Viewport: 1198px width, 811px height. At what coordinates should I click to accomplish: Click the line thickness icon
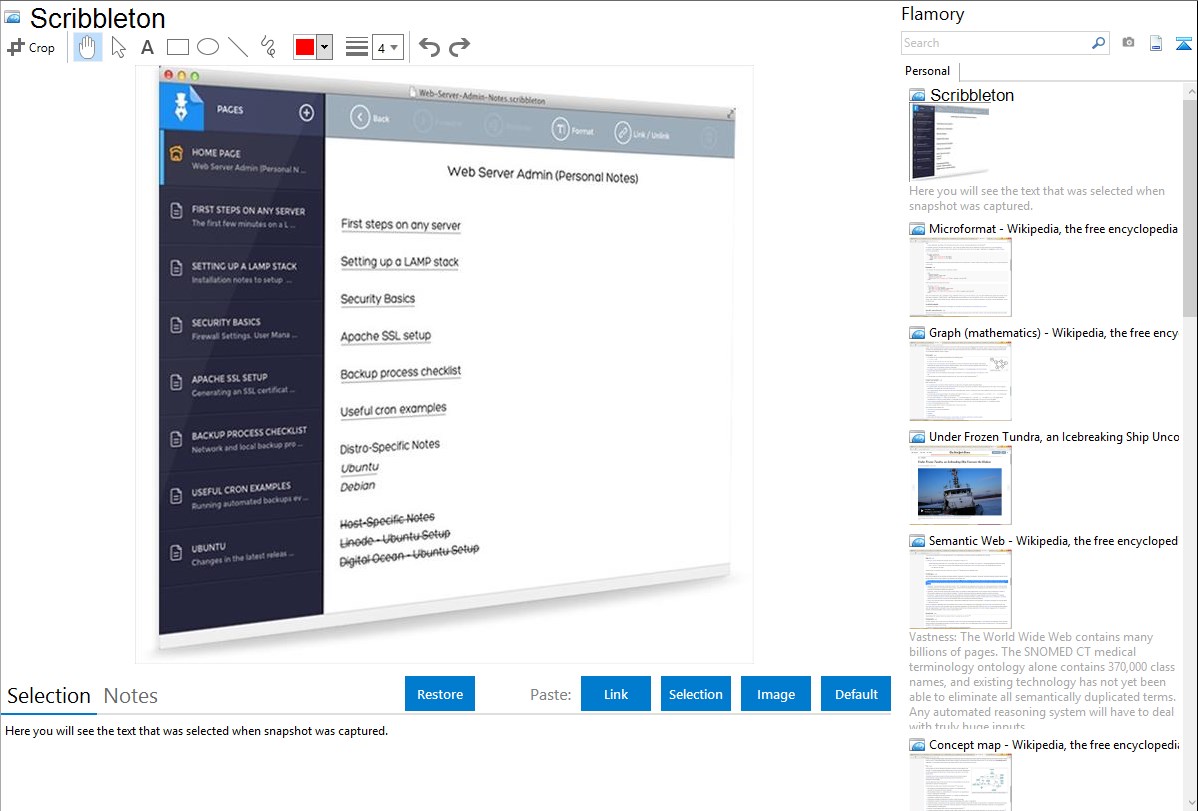[x=357, y=47]
